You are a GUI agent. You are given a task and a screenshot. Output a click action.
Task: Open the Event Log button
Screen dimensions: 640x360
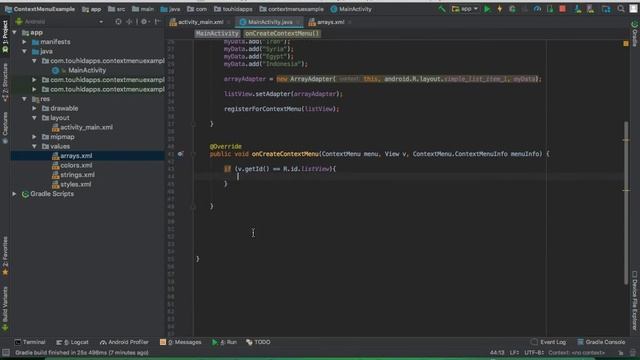549,342
